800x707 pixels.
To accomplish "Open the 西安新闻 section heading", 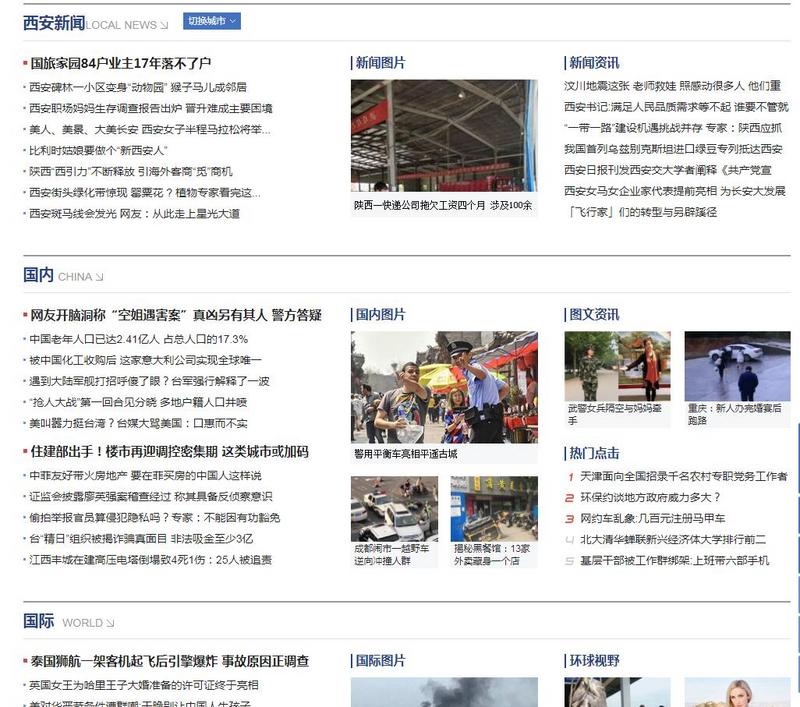I will (x=54, y=23).
